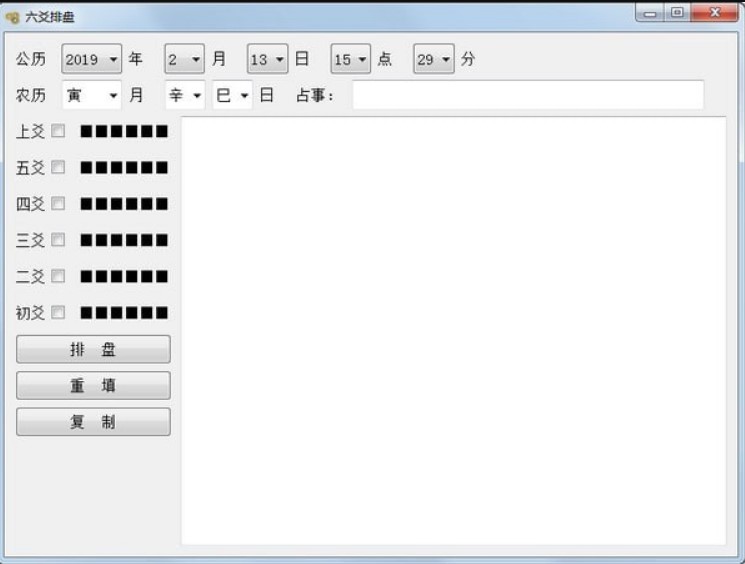This screenshot has width=745, height=564.
Task: Click the 公历 label
Action: (31, 59)
